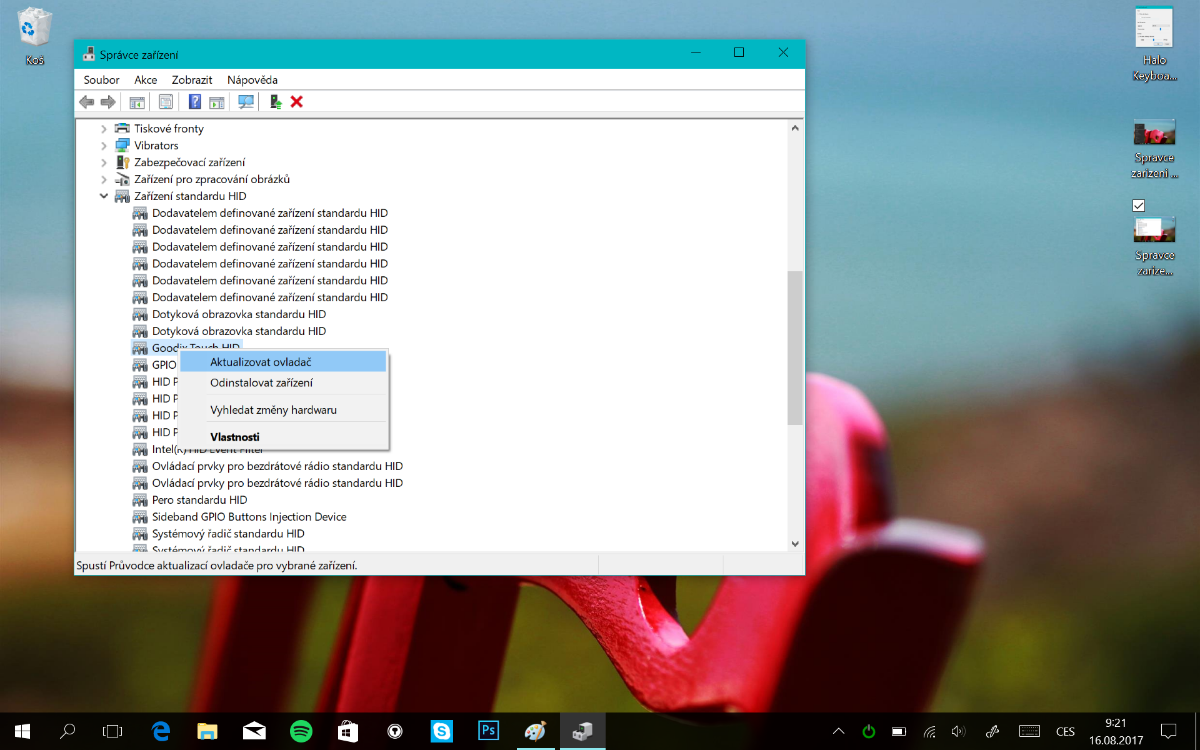
Task: Click the red X uninstall device icon
Action: (297, 102)
